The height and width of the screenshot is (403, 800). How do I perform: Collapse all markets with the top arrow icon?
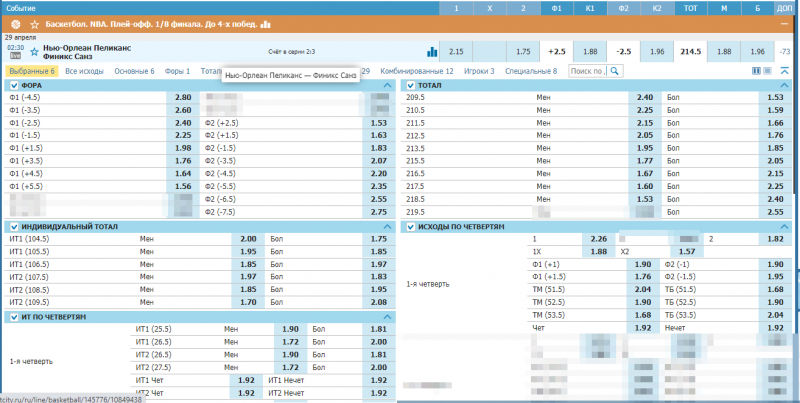(x=786, y=71)
